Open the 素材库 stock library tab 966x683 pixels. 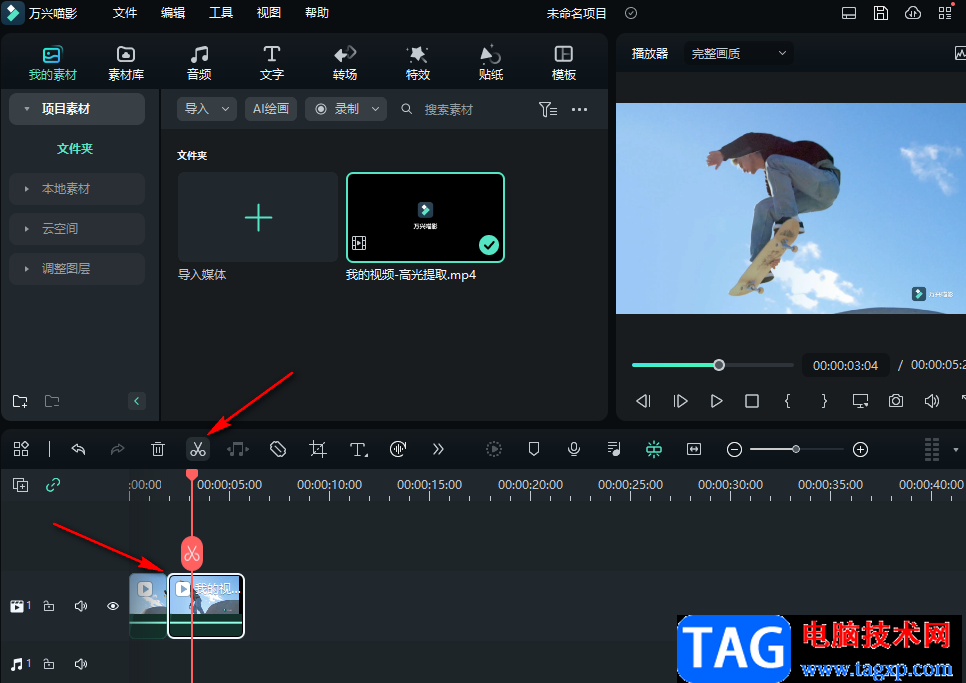[x=126, y=63]
